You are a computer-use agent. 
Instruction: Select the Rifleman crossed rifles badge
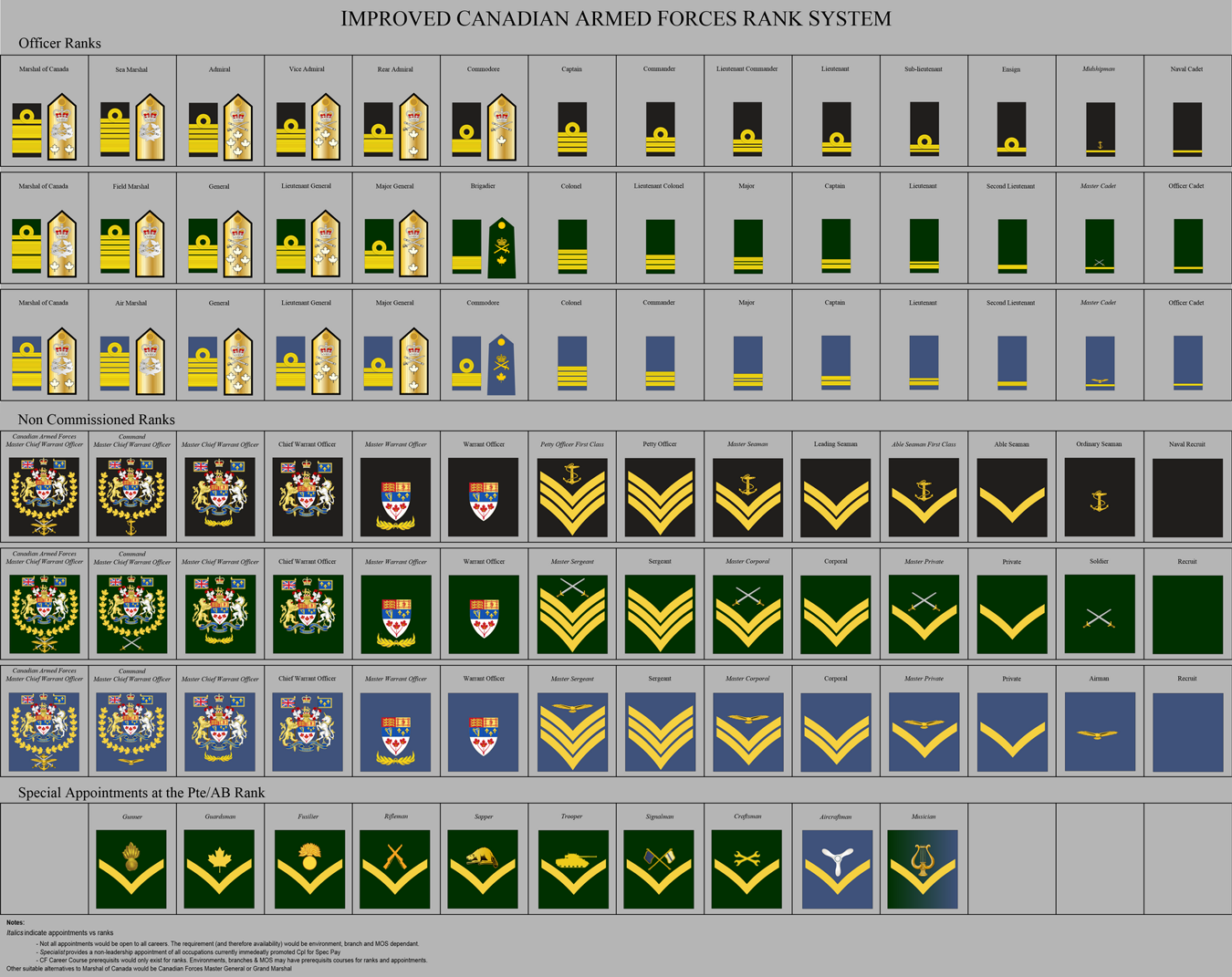[395, 869]
